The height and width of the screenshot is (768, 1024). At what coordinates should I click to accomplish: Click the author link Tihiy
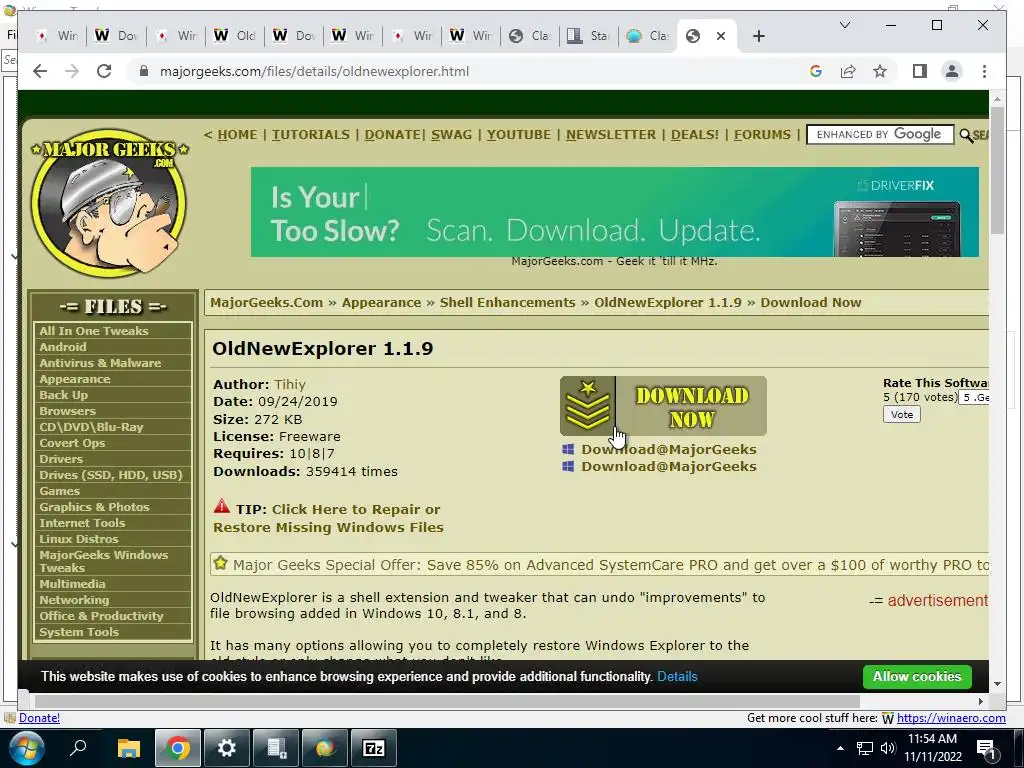coord(290,385)
